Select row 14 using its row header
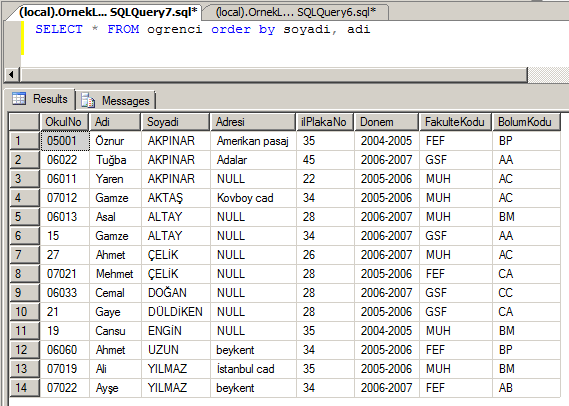The image size is (569, 406). coord(24,388)
